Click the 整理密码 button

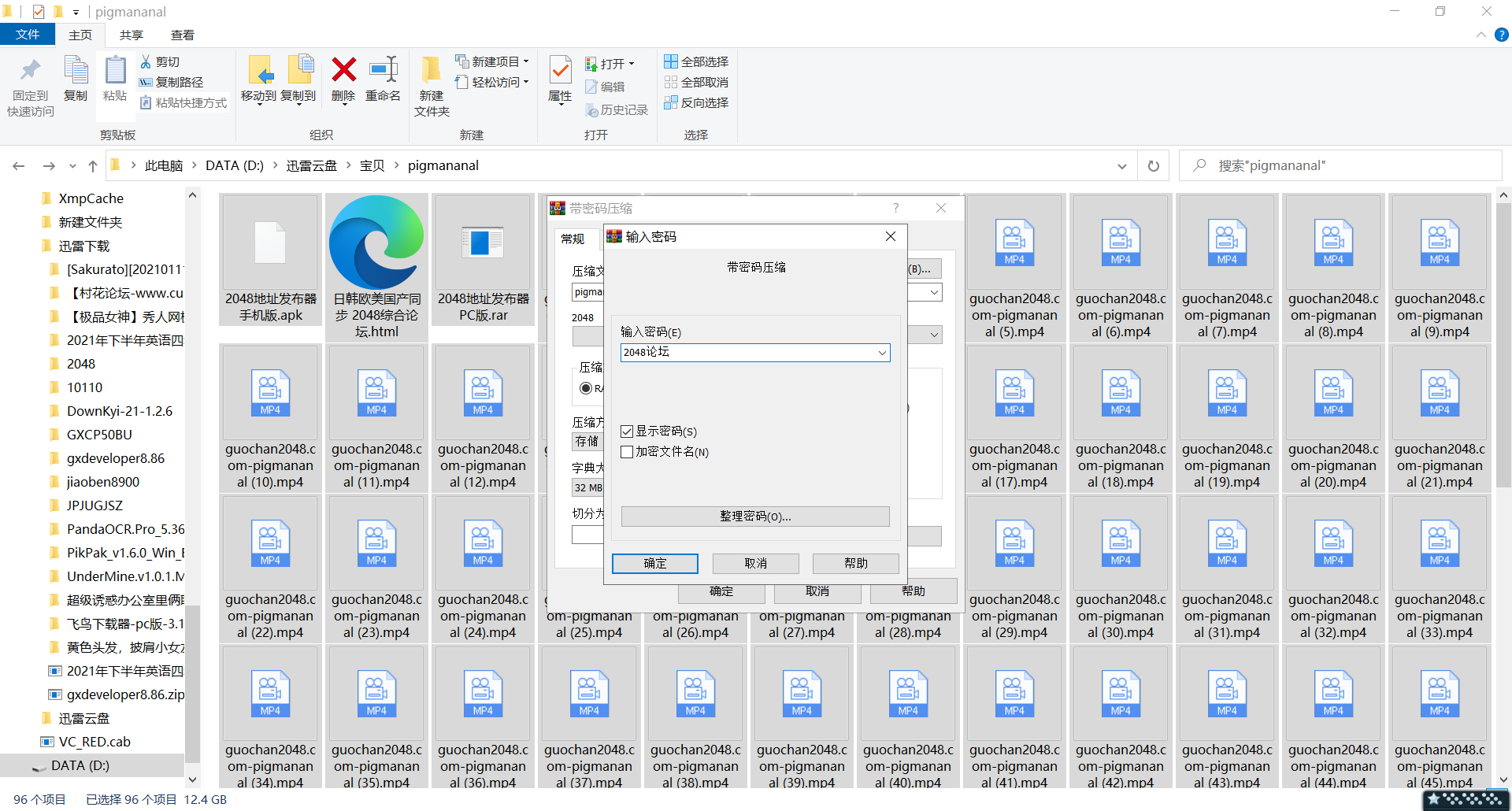754,517
